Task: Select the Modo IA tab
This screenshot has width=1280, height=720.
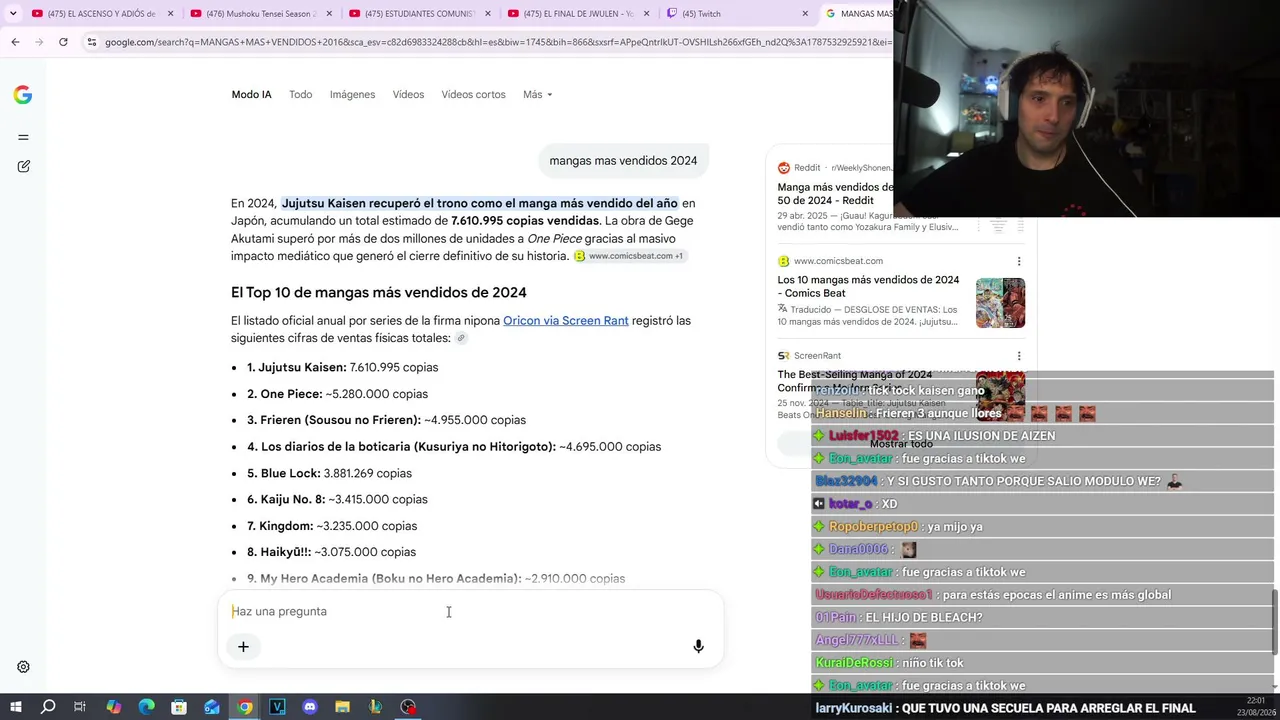Action: click(251, 95)
